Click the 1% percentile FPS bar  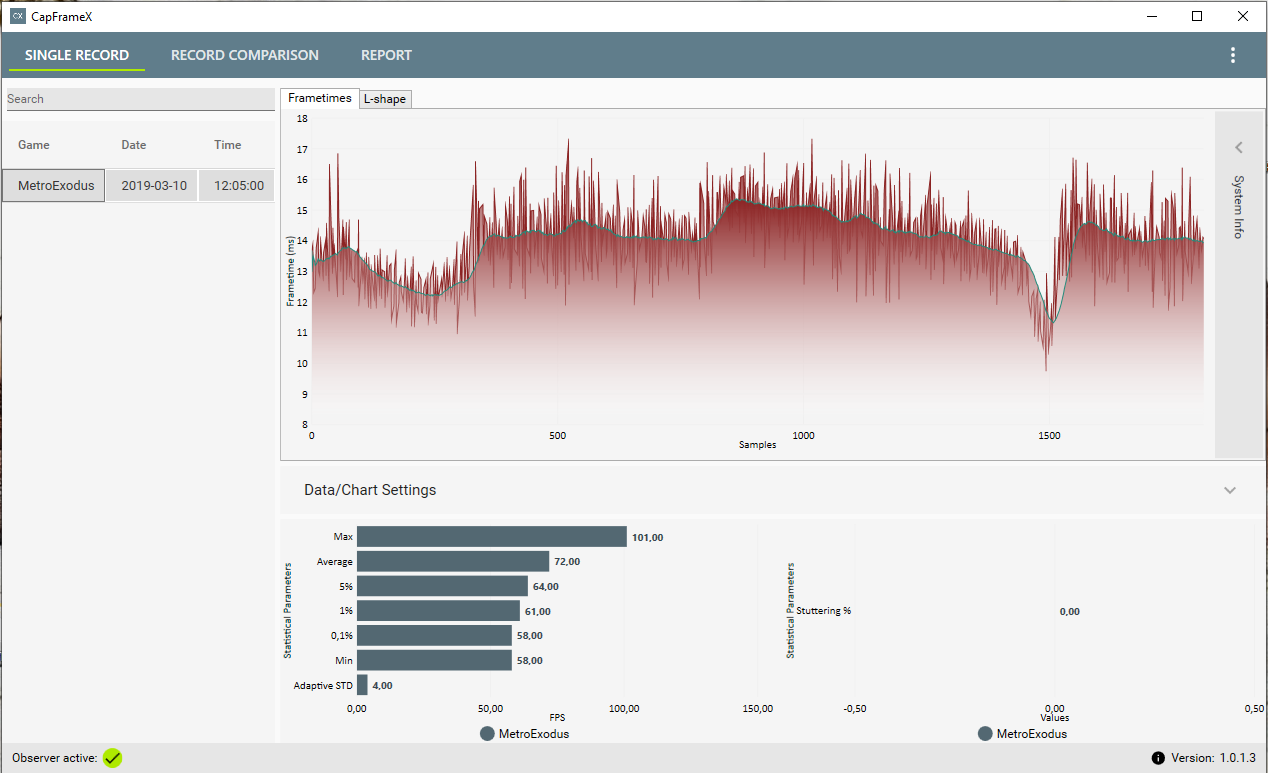438,610
